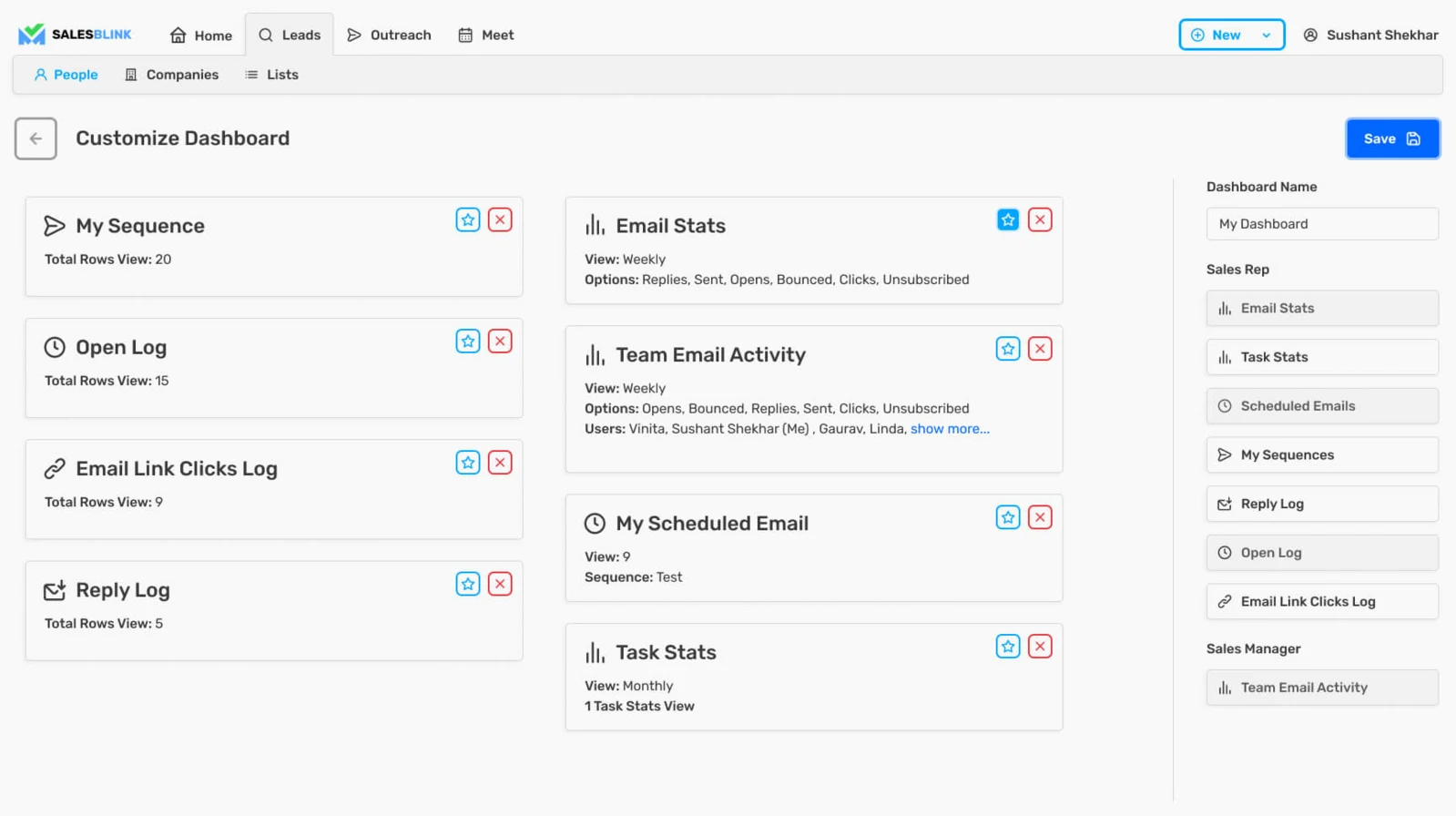Star the My Scheduled Email widget
This screenshot has width=1456, height=816.
1008,517
